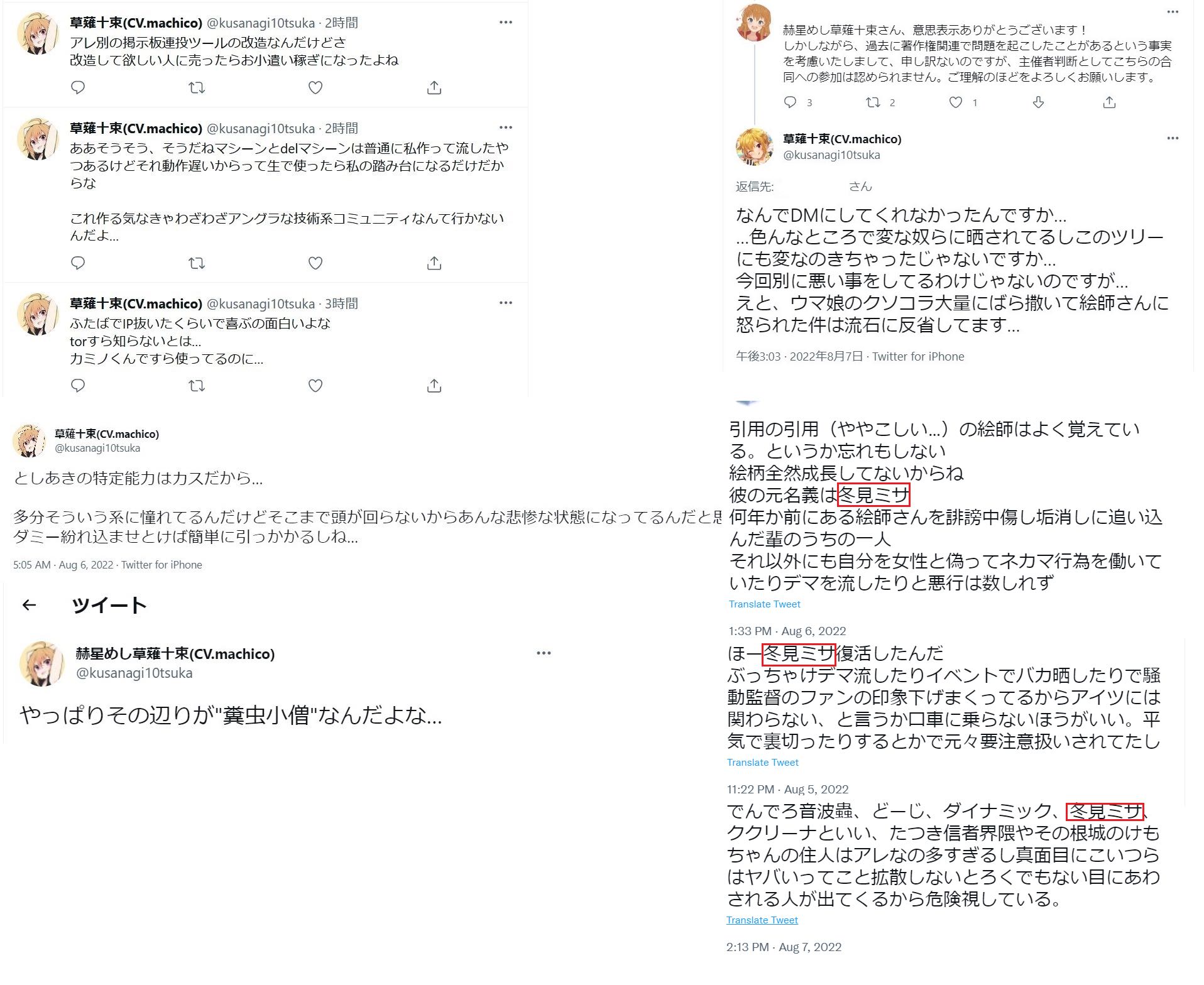Like the tweet starting with ああそうそう
The image size is (1204, 985).
pyautogui.click(x=315, y=263)
